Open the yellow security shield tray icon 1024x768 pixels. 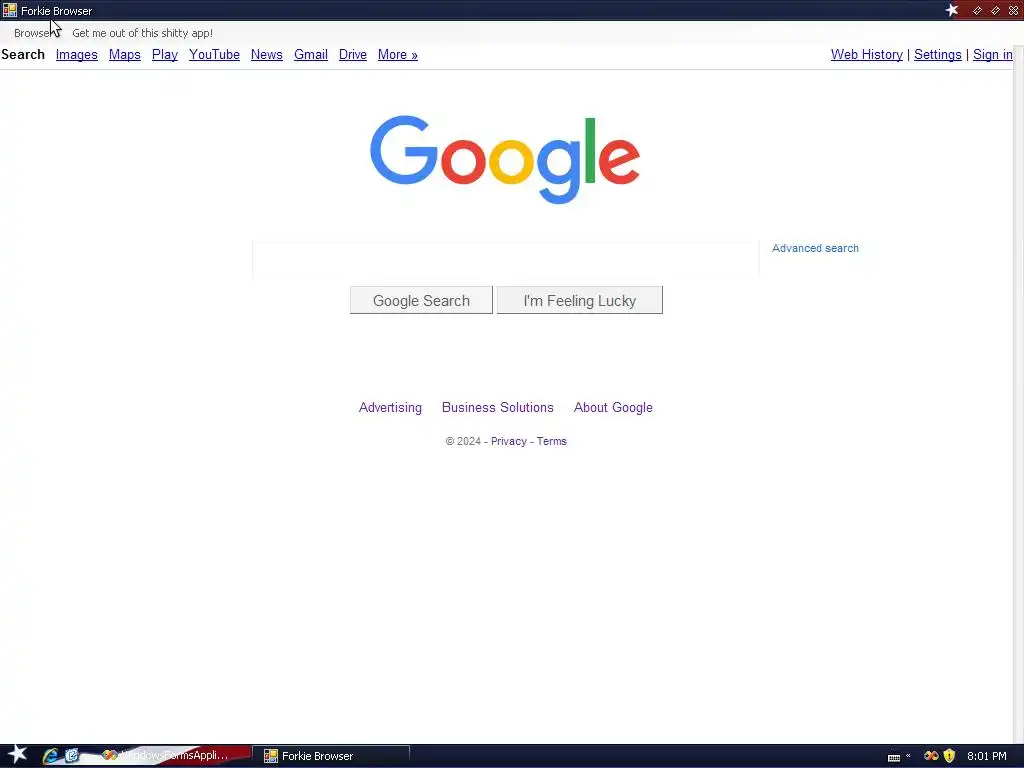point(950,756)
